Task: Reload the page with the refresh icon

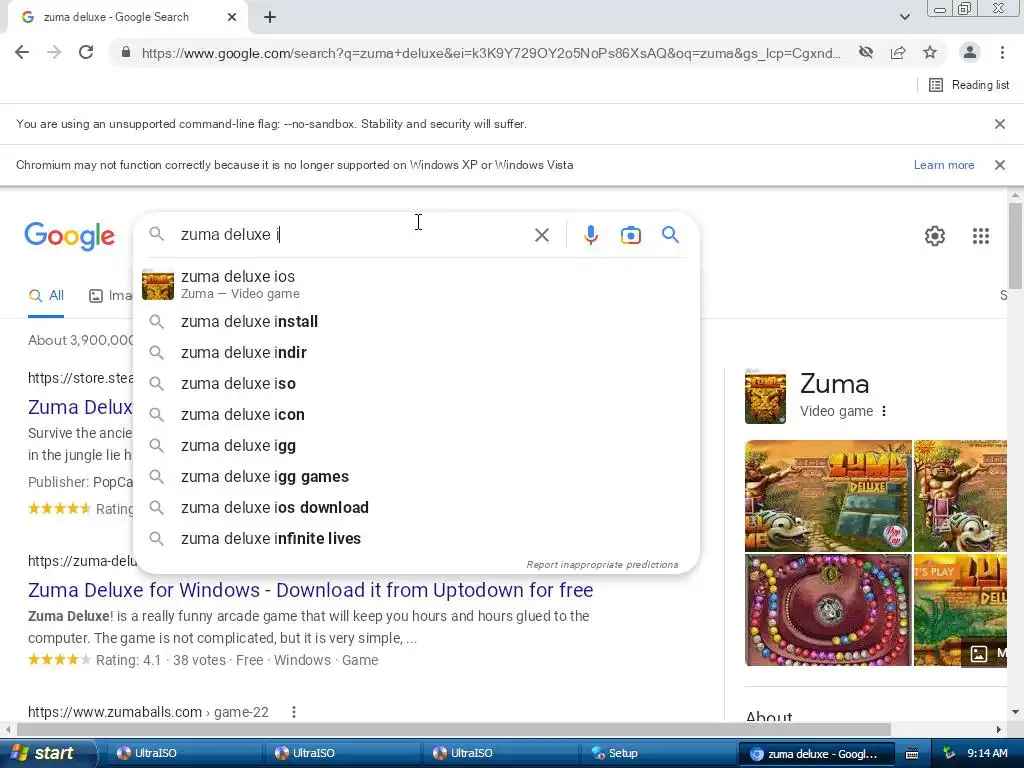Action: 86,52
